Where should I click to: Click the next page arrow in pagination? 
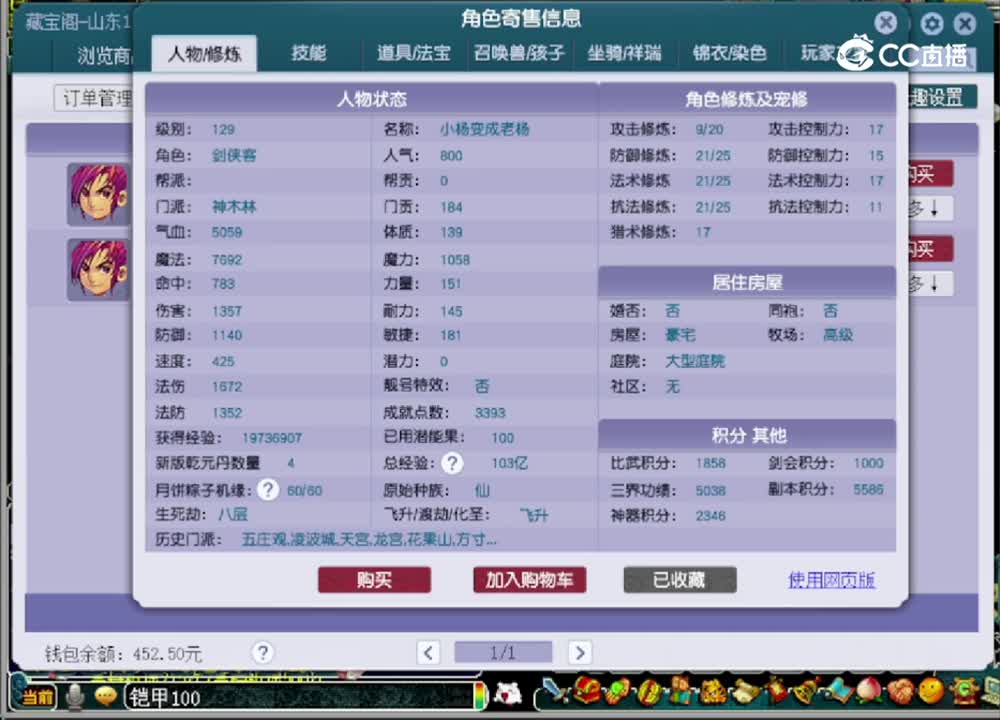(580, 652)
